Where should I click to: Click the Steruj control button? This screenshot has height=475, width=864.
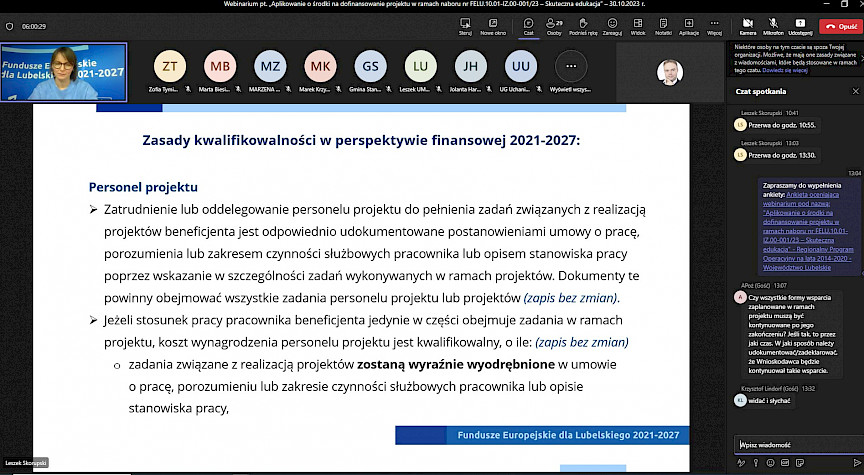pos(465,26)
